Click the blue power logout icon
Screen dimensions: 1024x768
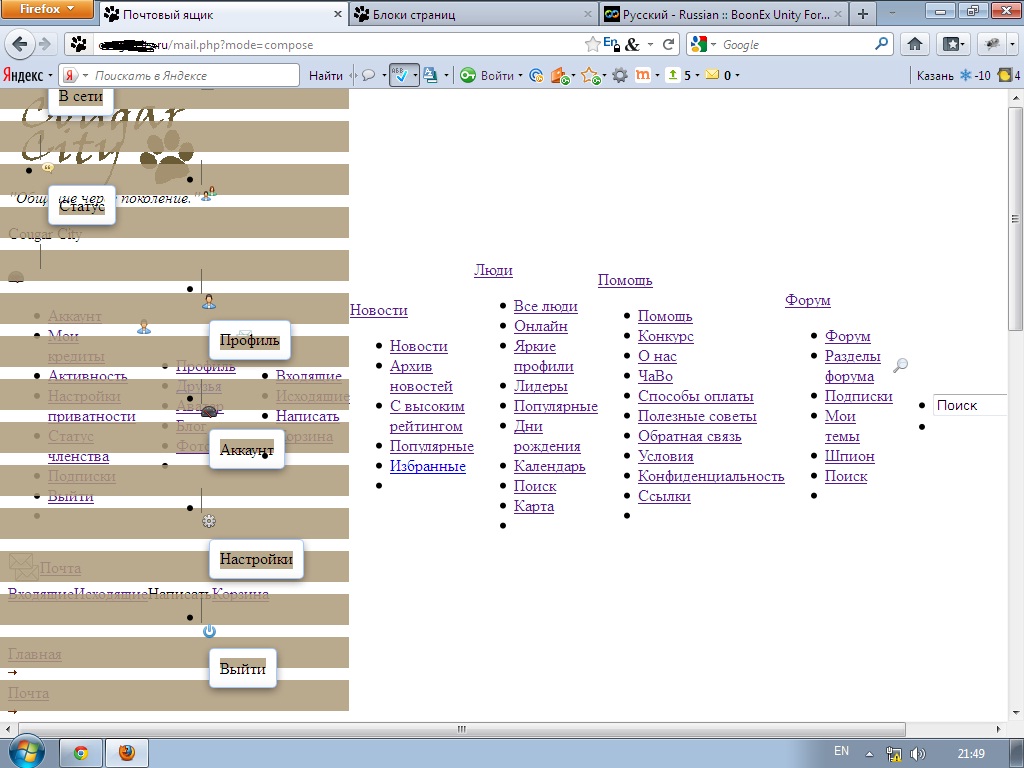[x=209, y=631]
